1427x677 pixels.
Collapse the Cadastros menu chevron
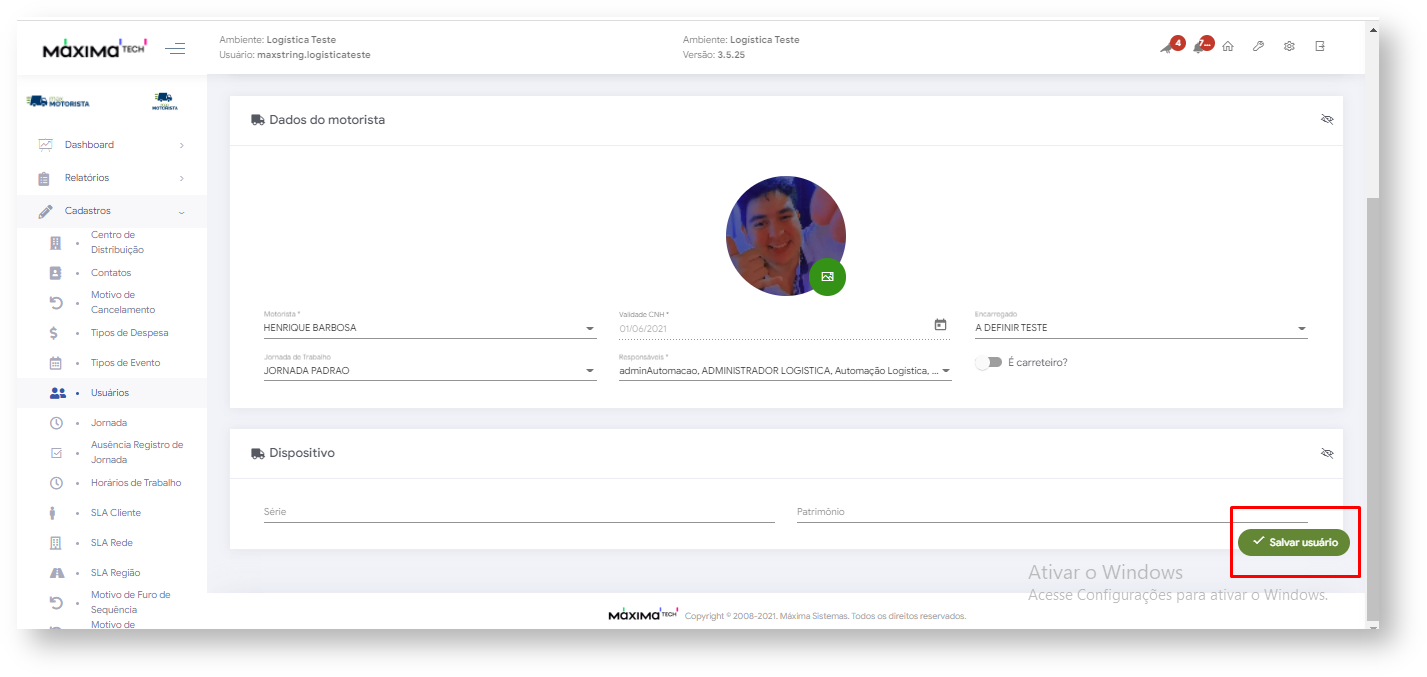[181, 212]
